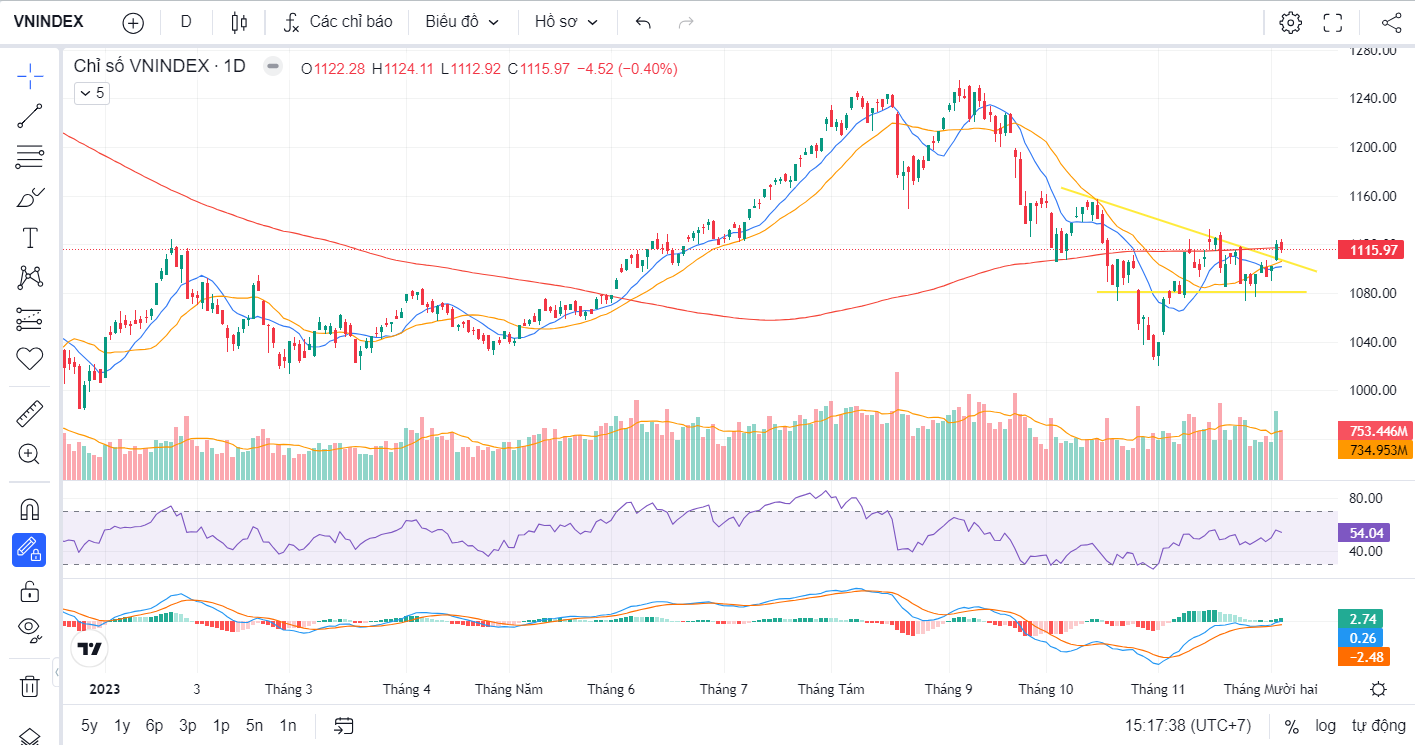Click the gray circle beside the VNINDEX title
The image size is (1415, 745).
coord(273,67)
